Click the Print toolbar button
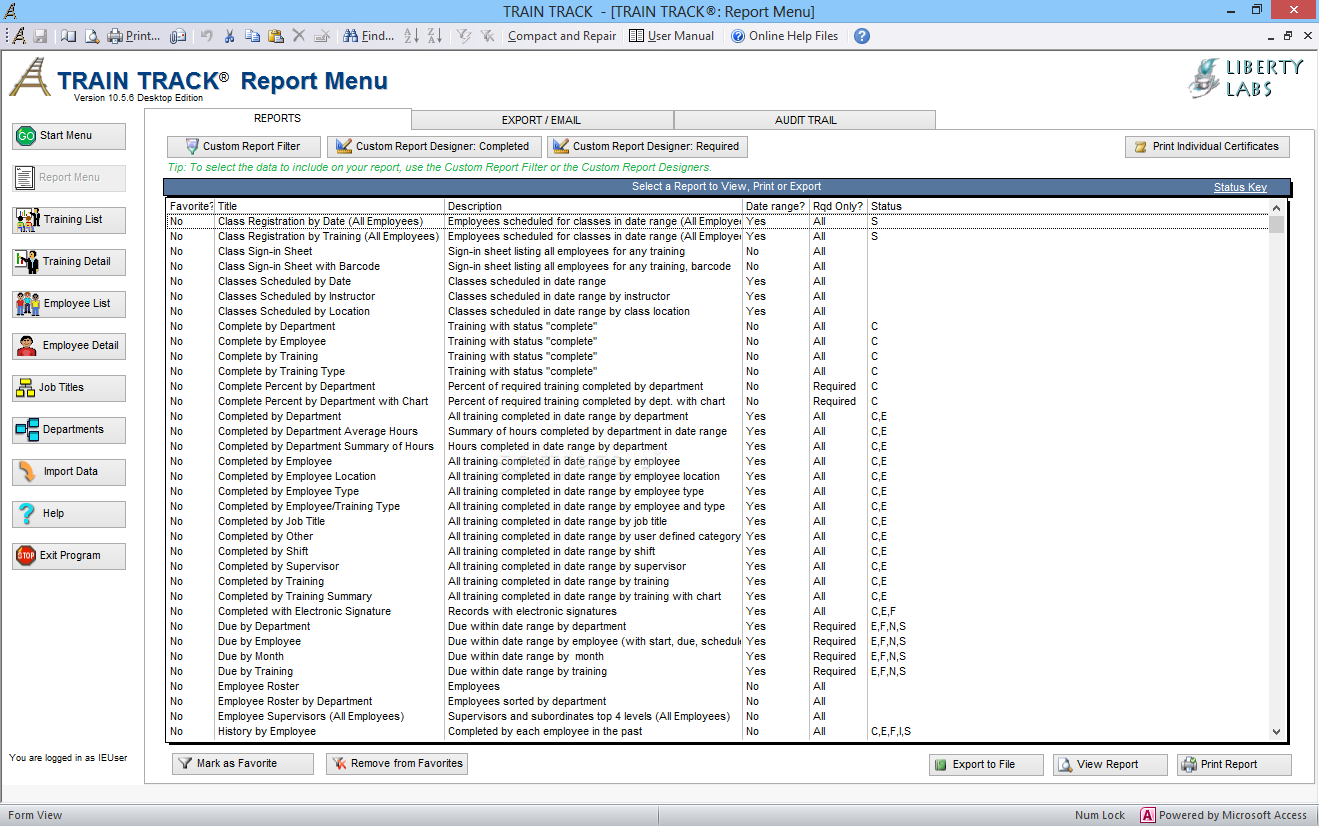This screenshot has height=826, width=1319. tap(134, 36)
